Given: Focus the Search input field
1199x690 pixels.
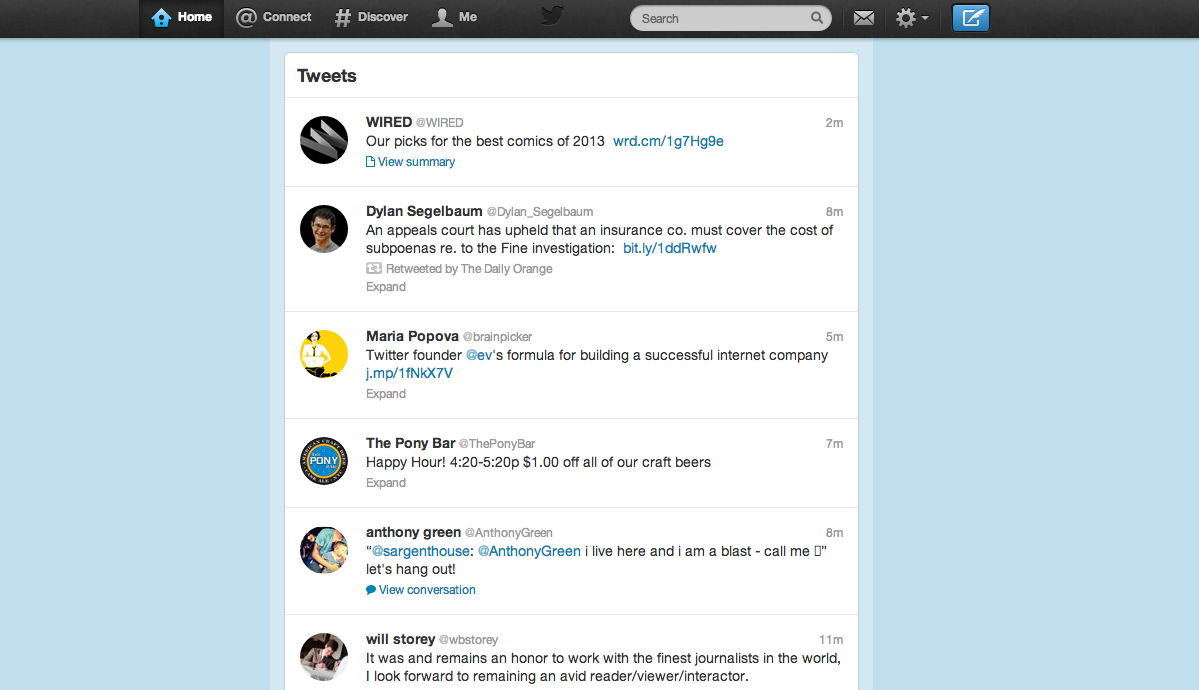Looking at the screenshot, I should tap(722, 18).
